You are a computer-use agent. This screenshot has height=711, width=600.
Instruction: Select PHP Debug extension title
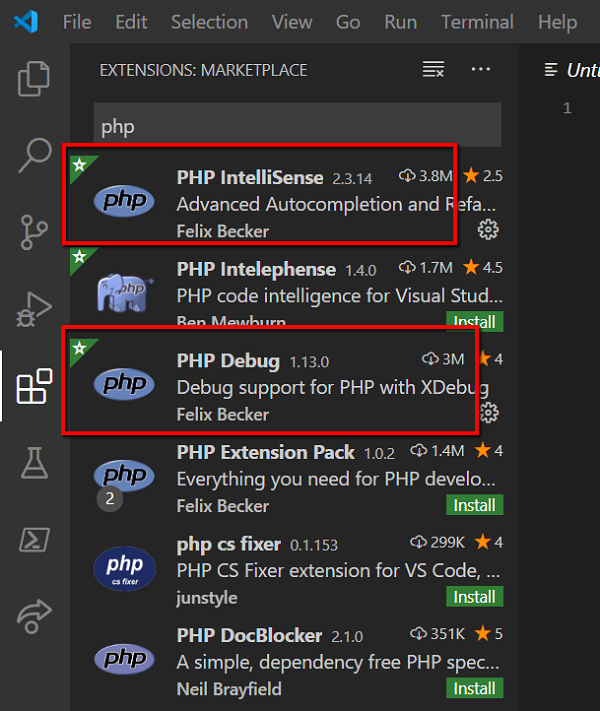tap(228, 361)
